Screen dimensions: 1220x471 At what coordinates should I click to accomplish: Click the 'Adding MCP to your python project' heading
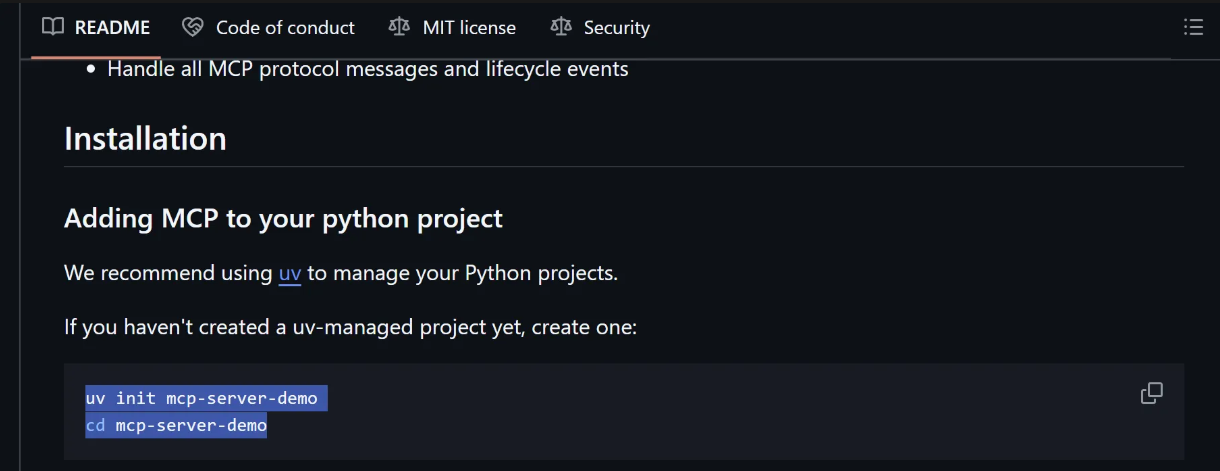283,218
